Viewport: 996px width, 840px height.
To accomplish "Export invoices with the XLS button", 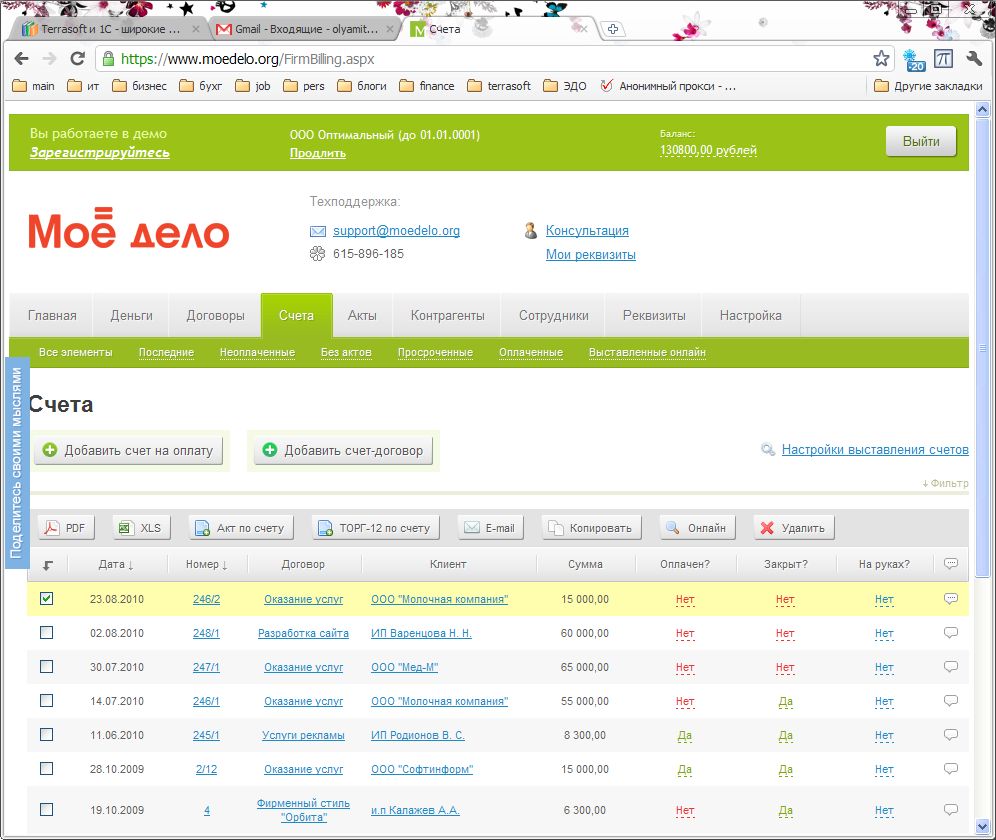I will (x=141, y=528).
